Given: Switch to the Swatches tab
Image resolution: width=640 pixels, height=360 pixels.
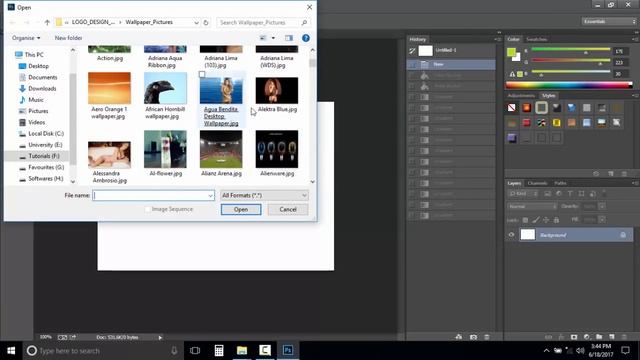Looking at the screenshot, I should (536, 39).
